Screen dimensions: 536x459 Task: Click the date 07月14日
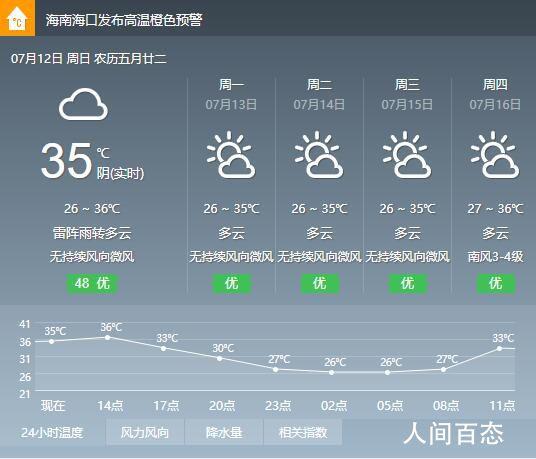(x=319, y=105)
